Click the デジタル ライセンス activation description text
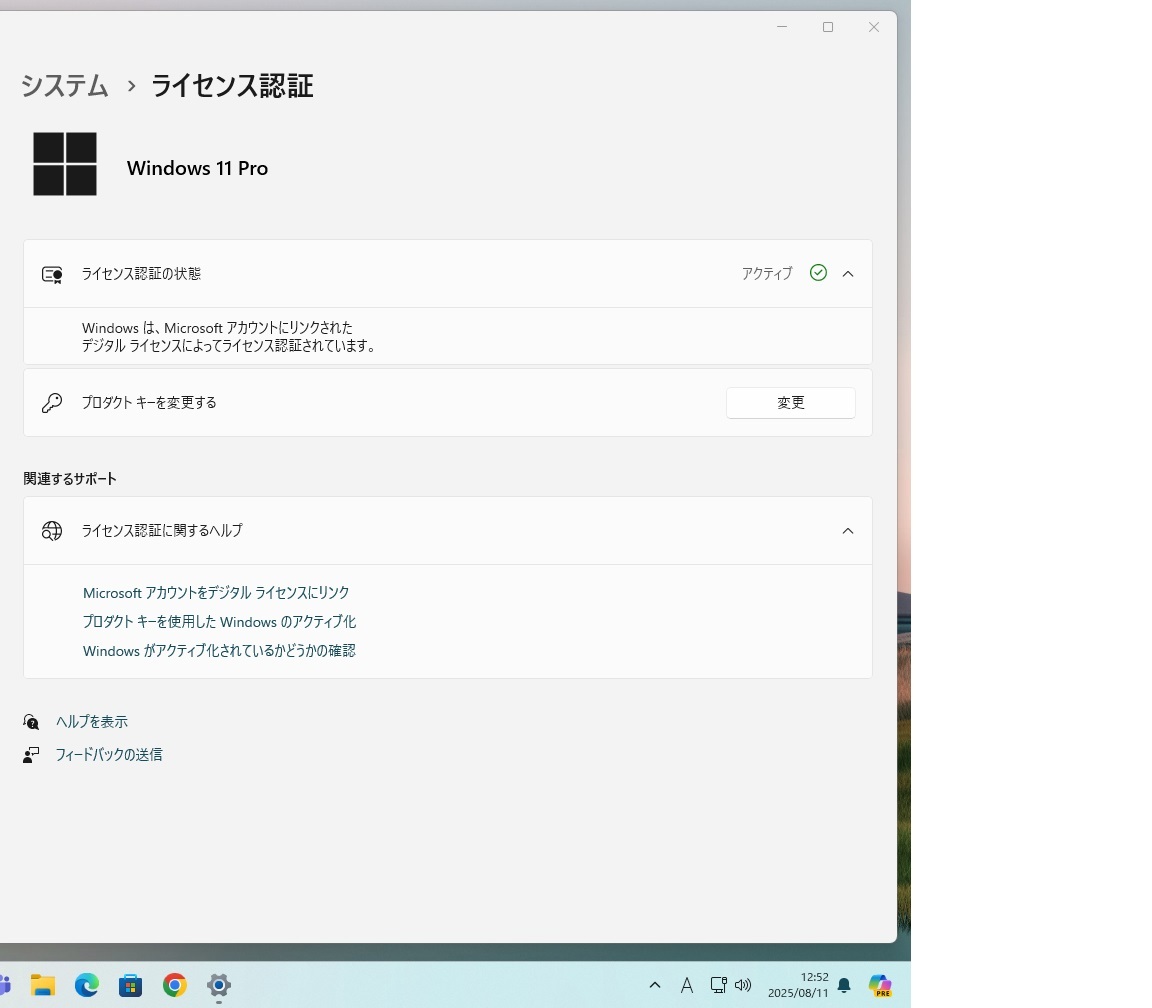Image resolution: width=1152 pixels, height=1008 pixels. pos(229,336)
